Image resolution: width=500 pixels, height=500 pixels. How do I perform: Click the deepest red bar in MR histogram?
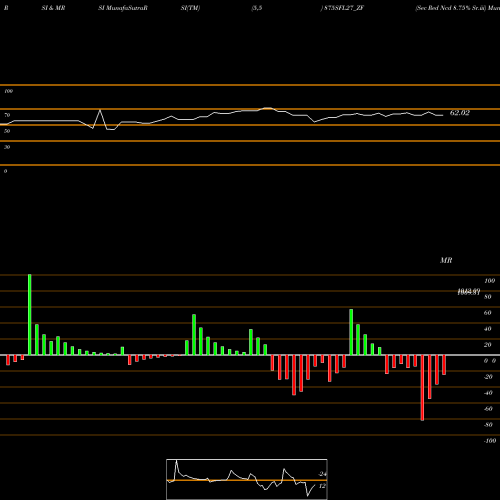(423, 388)
